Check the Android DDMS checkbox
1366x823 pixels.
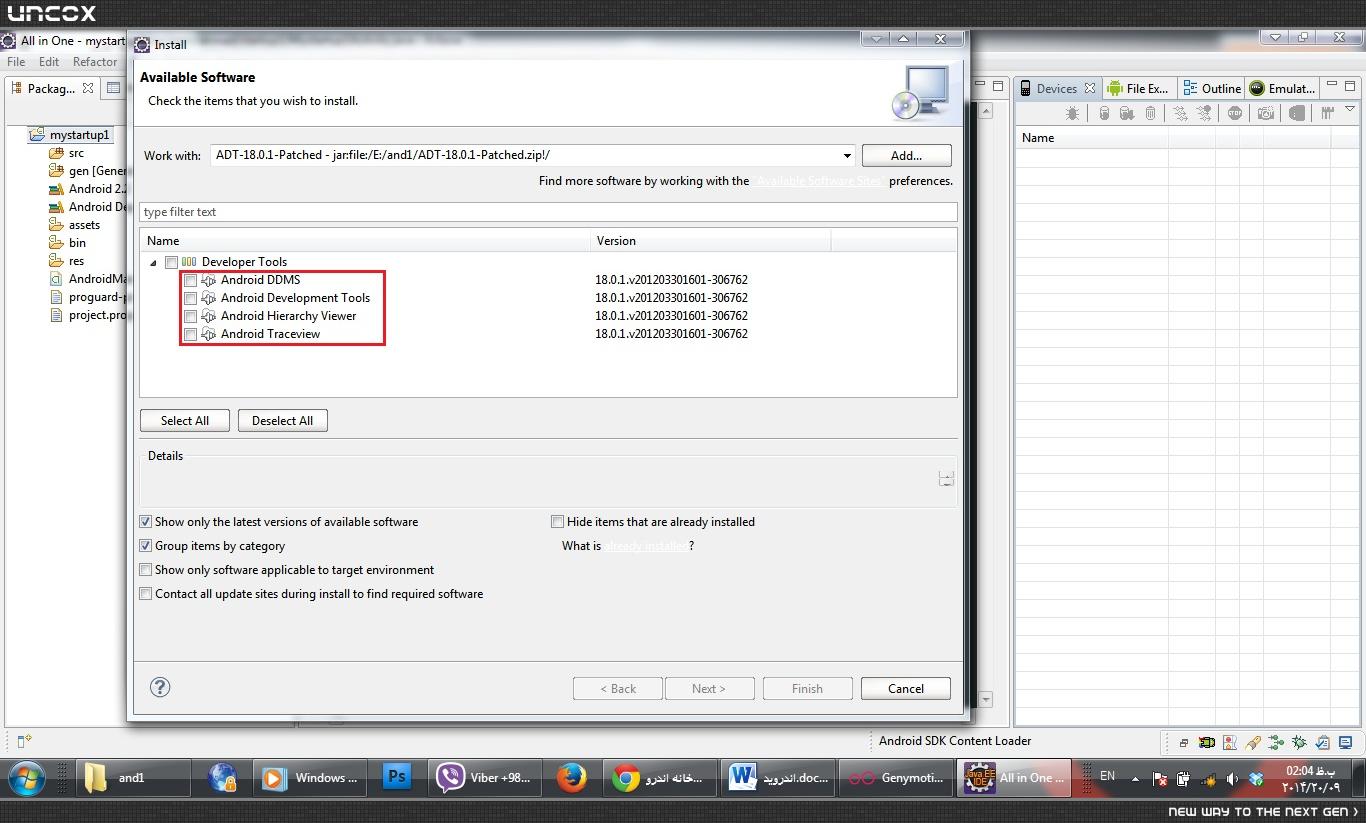tap(190, 280)
